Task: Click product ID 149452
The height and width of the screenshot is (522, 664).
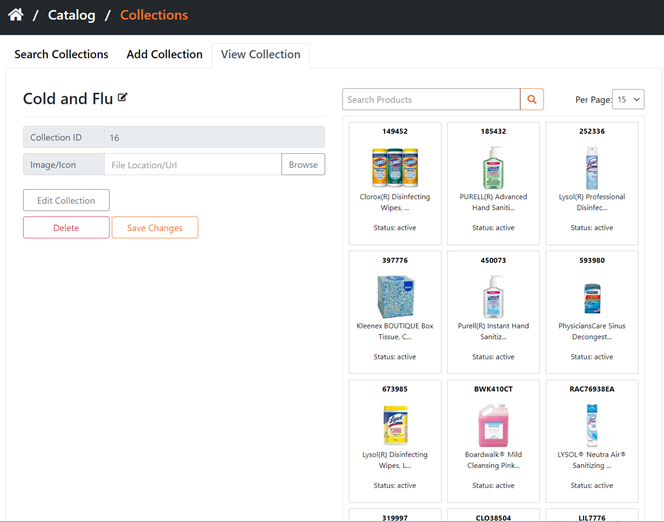Action: pyautogui.click(x=395, y=131)
